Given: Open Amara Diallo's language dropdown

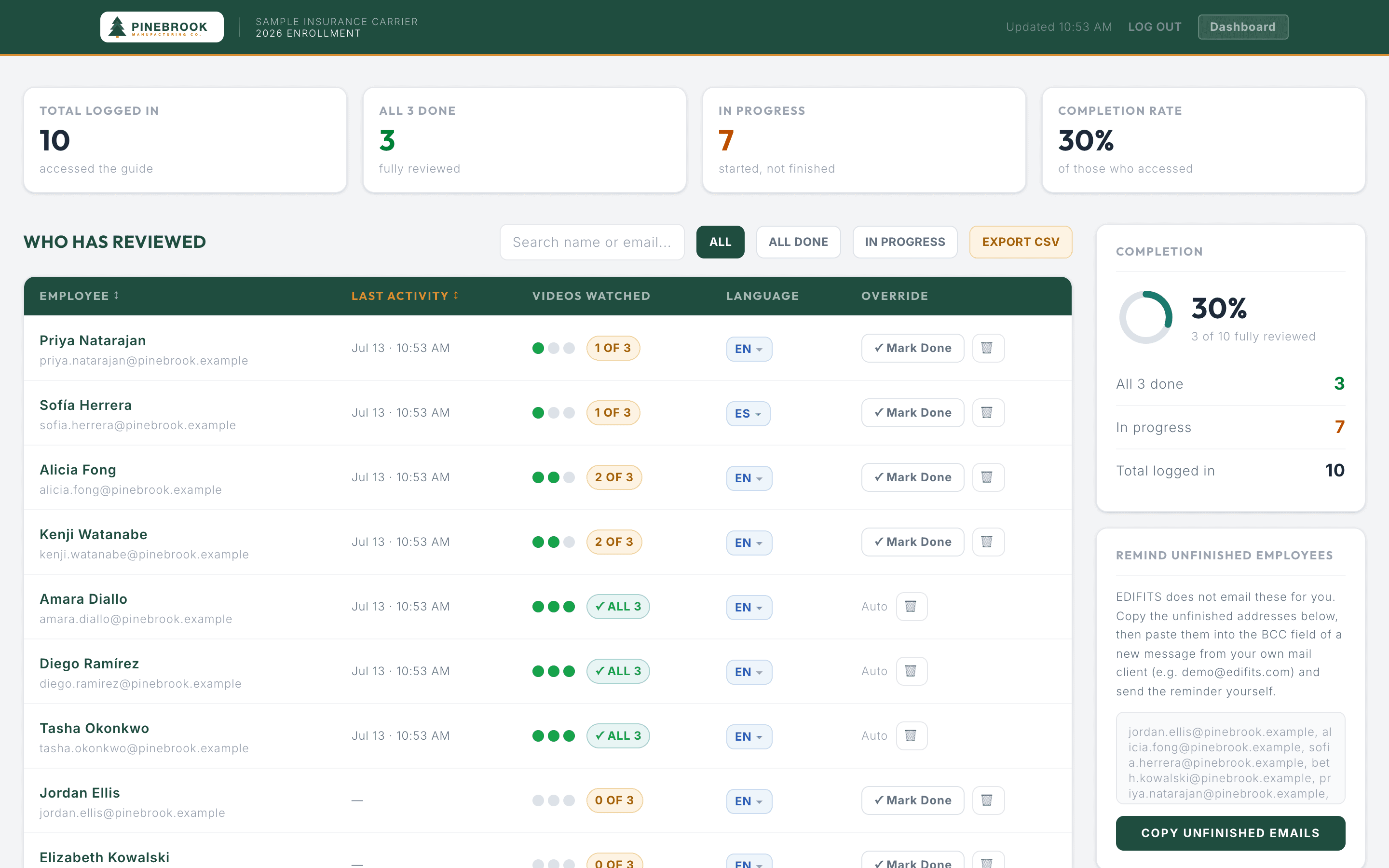Looking at the screenshot, I should pyautogui.click(x=749, y=607).
